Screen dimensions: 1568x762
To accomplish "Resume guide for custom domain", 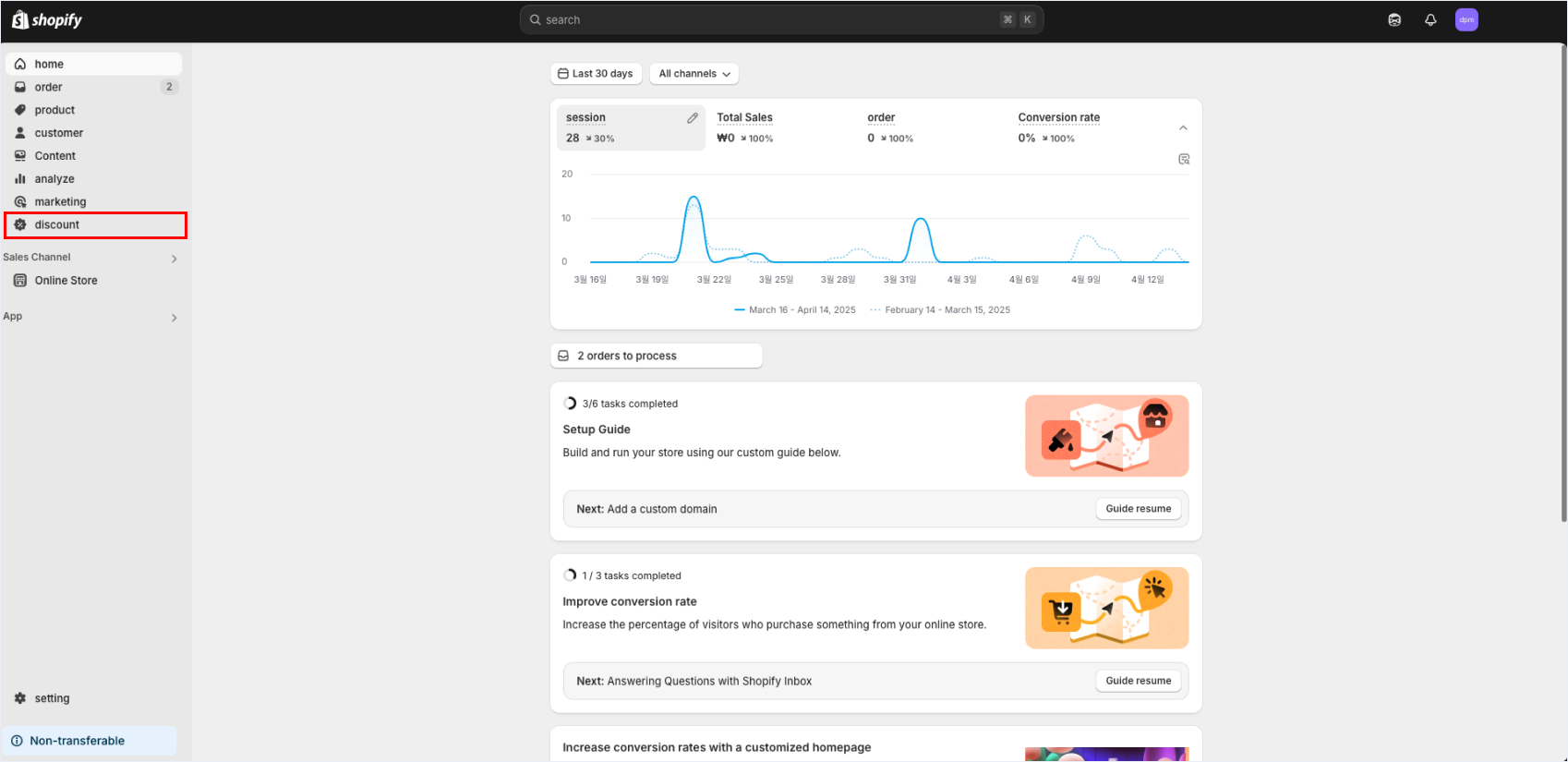I will (x=1139, y=509).
